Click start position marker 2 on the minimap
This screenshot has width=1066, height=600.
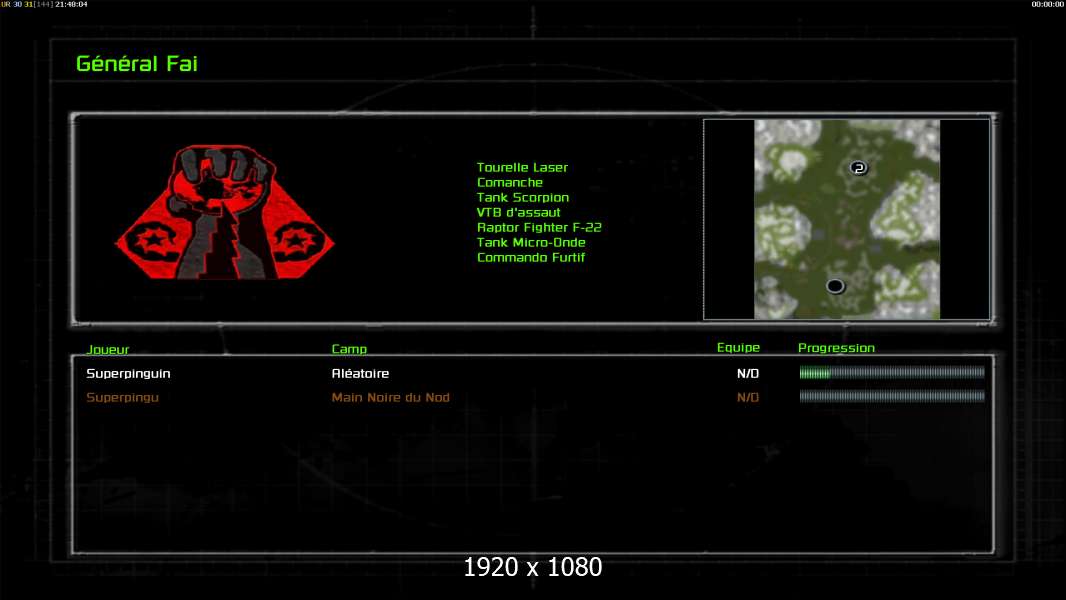[859, 168]
